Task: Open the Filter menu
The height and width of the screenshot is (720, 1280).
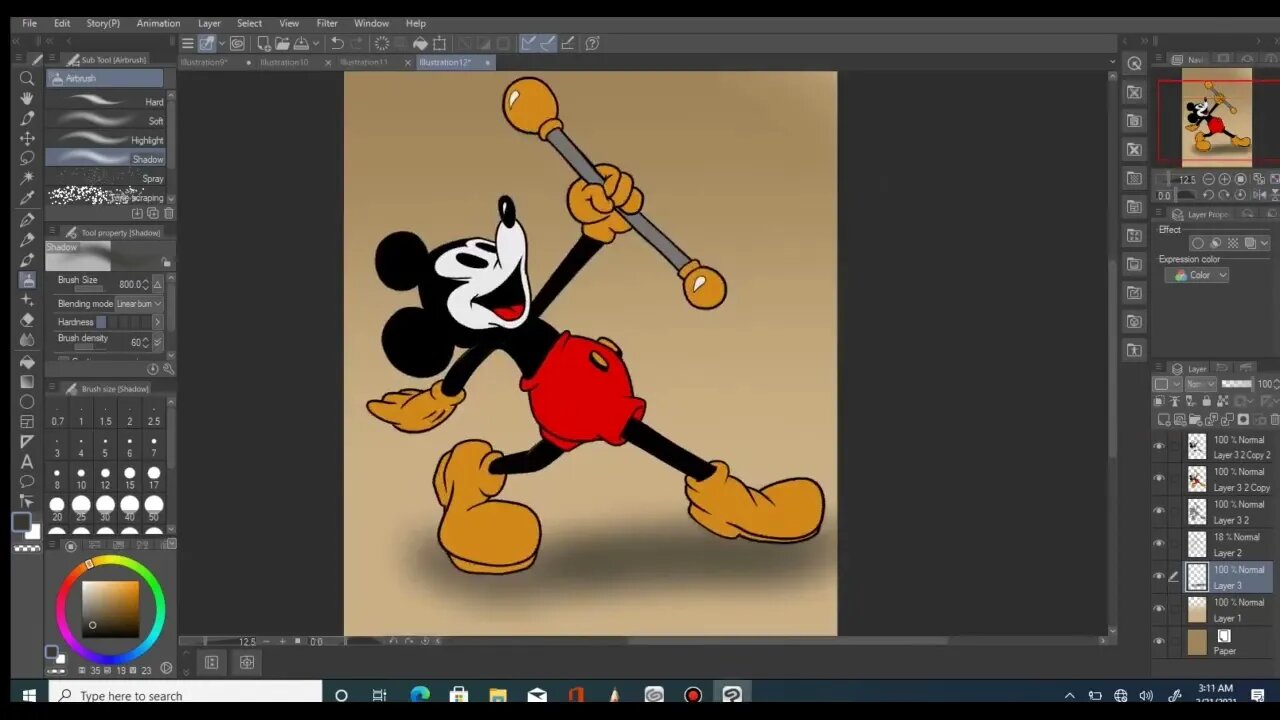Action: [x=327, y=23]
